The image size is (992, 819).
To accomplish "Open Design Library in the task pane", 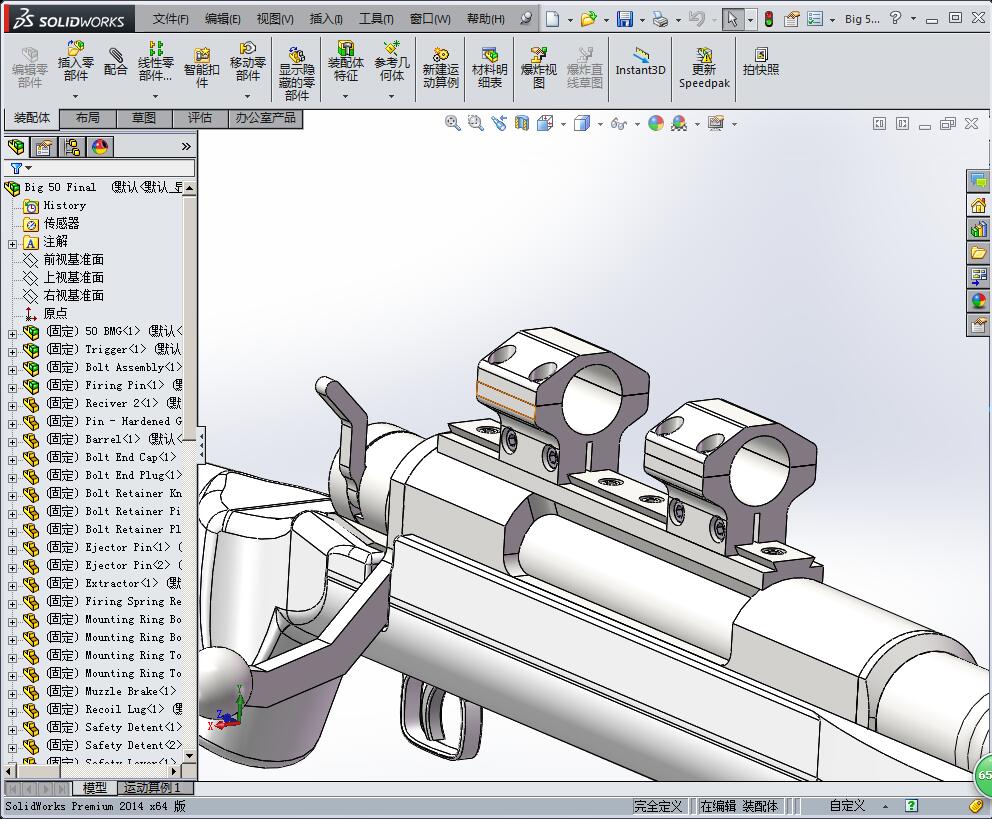I will (978, 229).
